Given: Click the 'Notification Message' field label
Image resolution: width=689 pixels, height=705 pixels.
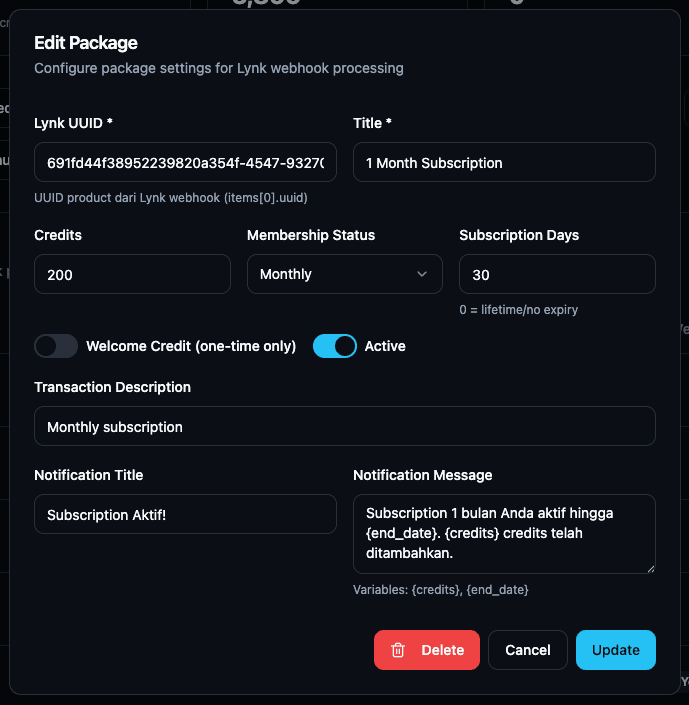Looking at the screenshot, I should 423,475.
